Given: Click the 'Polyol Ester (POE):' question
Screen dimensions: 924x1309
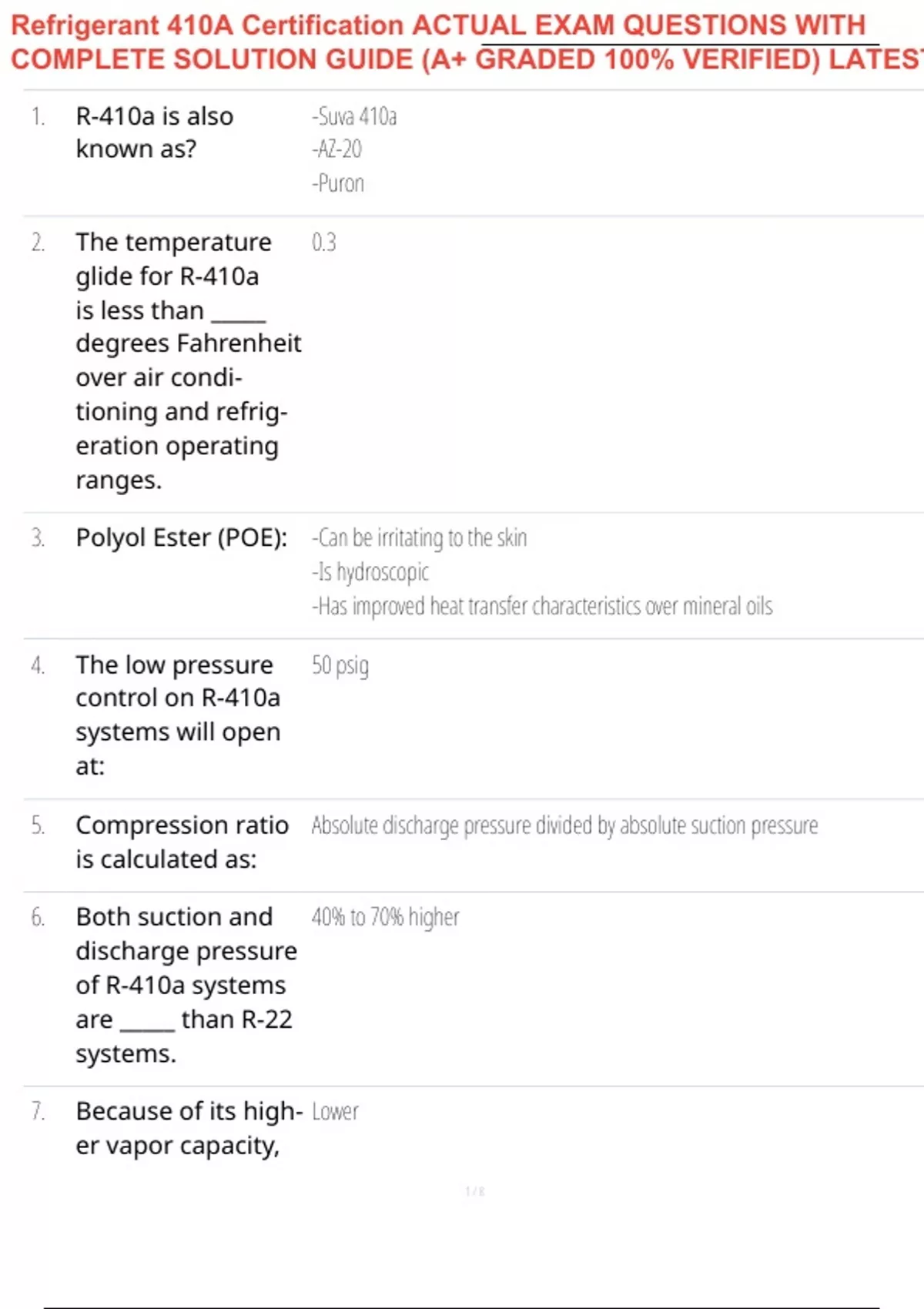Looking at the screenshot, I should coord(181,537).
